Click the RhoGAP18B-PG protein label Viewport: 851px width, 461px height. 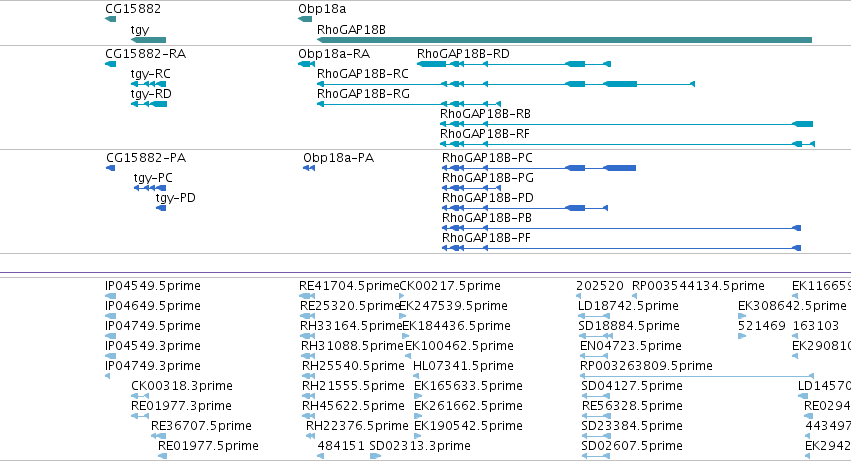487,178
